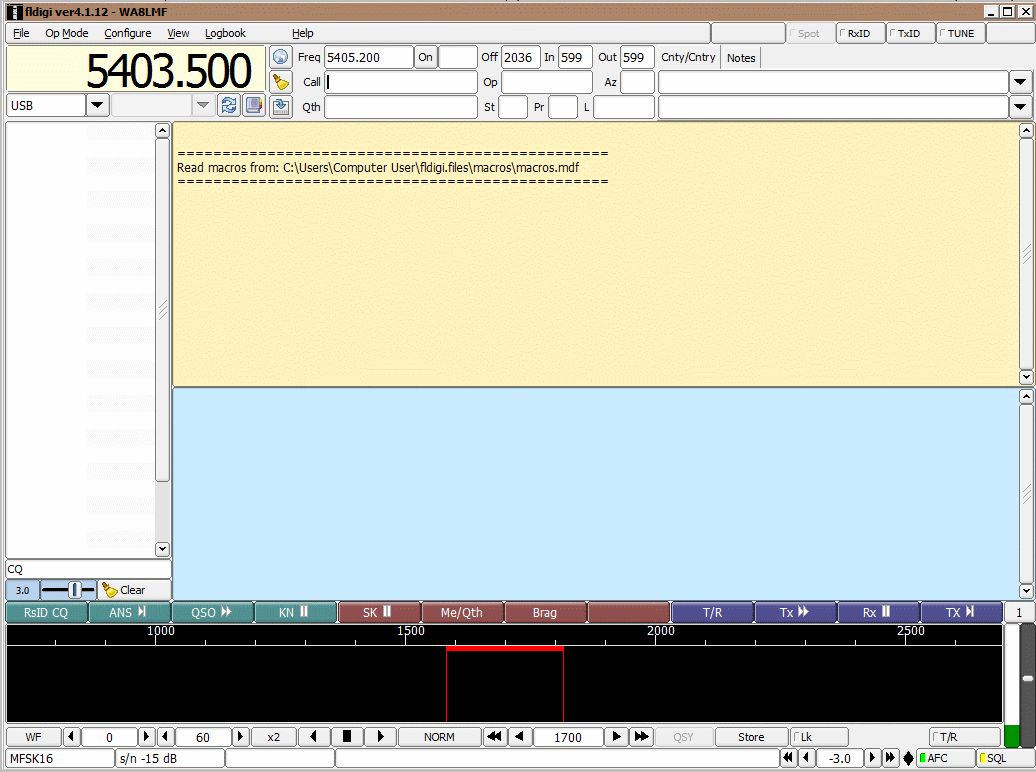Viewport: 1036px width, 772px height.
Task: Toggle the T/R checkbox at bottom right
Action: 964,736
